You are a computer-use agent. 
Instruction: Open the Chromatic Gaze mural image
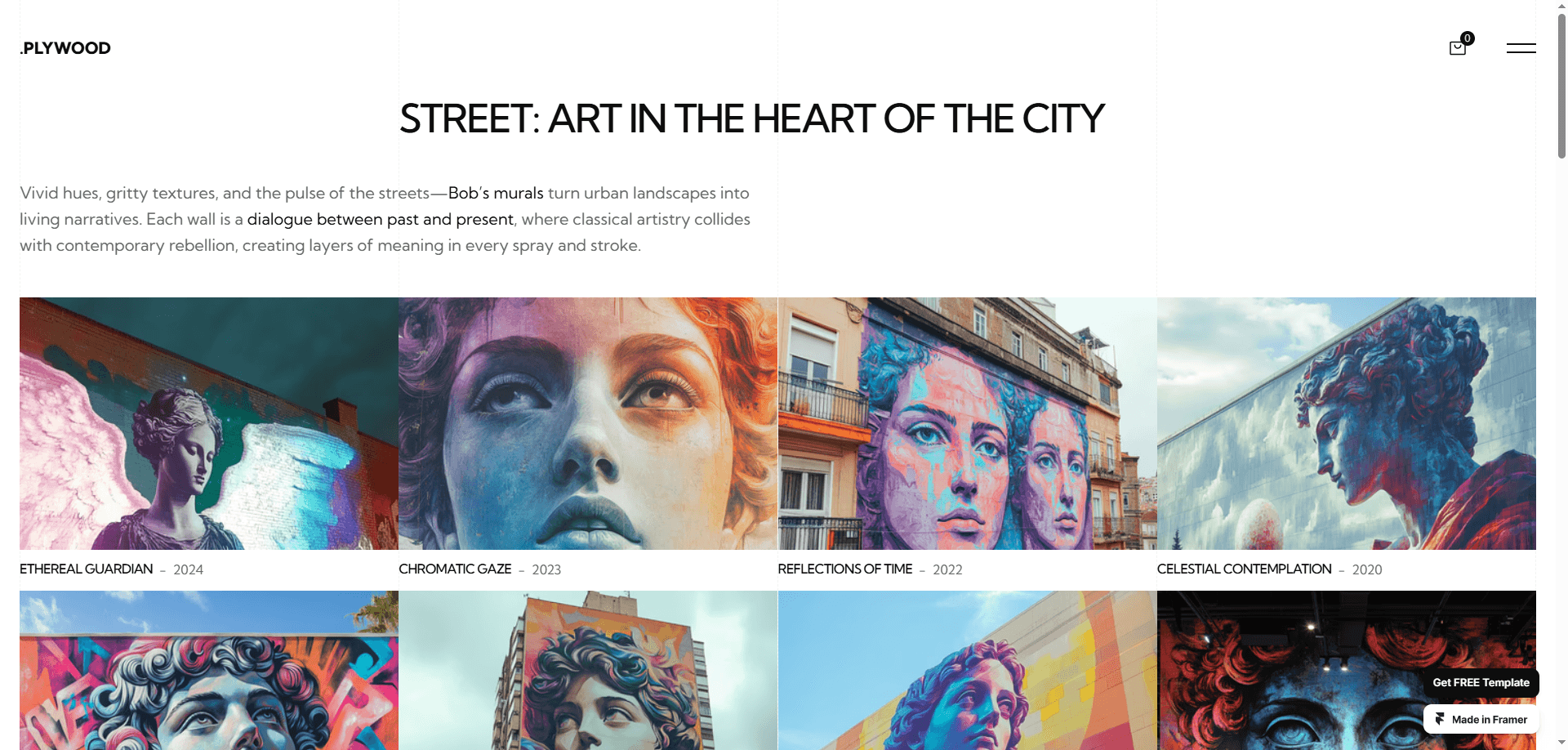588,423
